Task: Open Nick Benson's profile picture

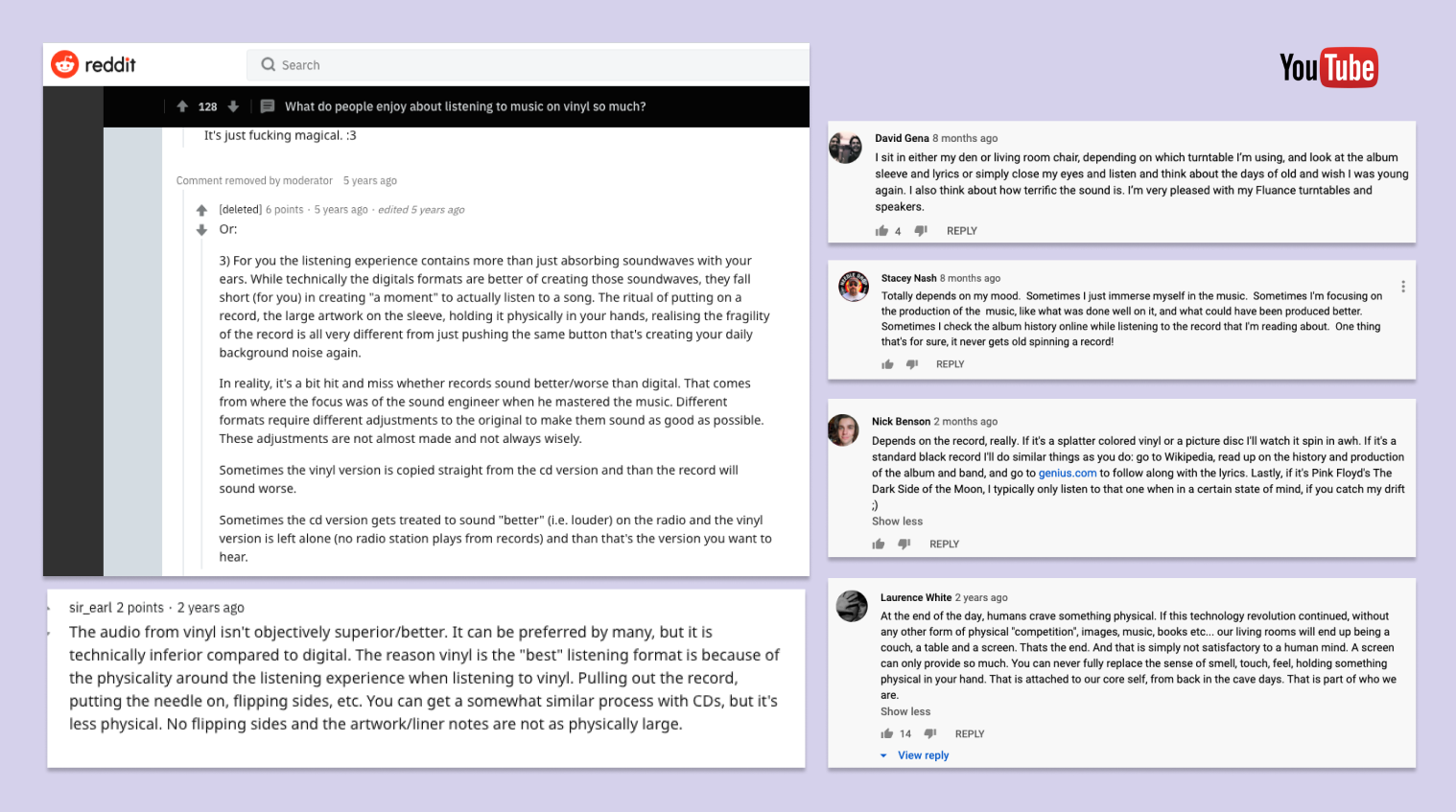Action: point(844,430)
